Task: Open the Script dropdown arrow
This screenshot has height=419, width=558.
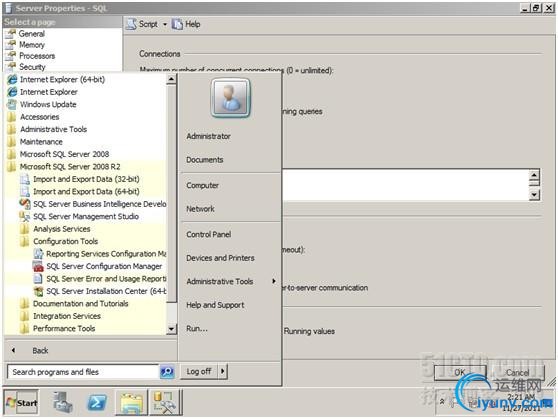Action: pyautogui.click(x=165, y=25)
